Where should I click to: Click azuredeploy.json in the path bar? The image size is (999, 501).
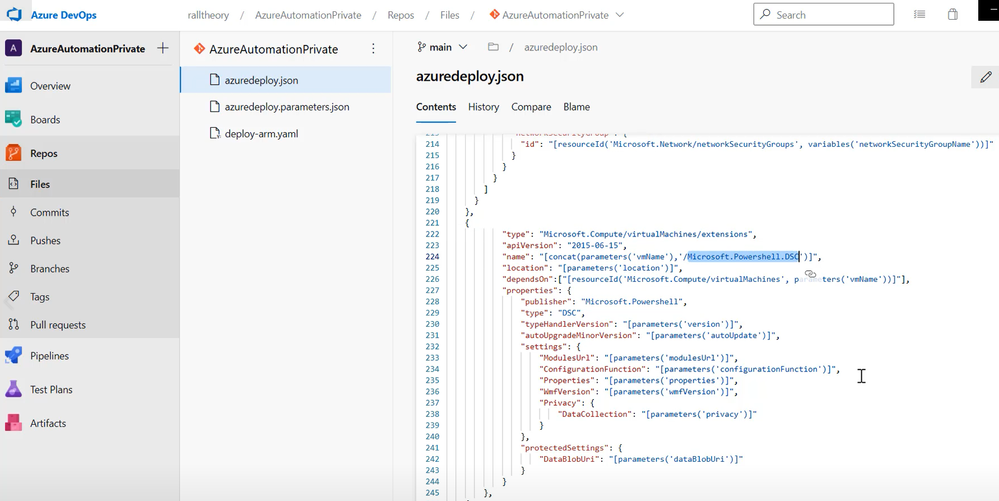(561, 47)
